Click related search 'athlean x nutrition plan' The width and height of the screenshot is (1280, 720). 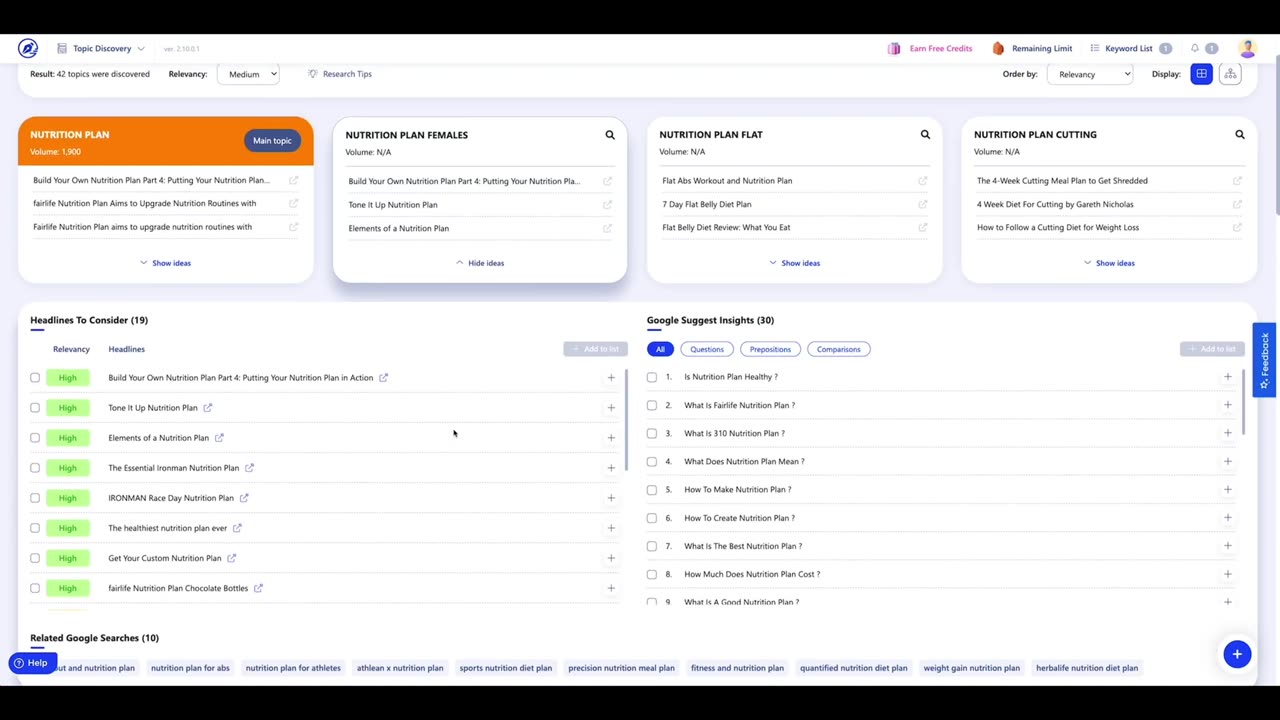point(400,668)
